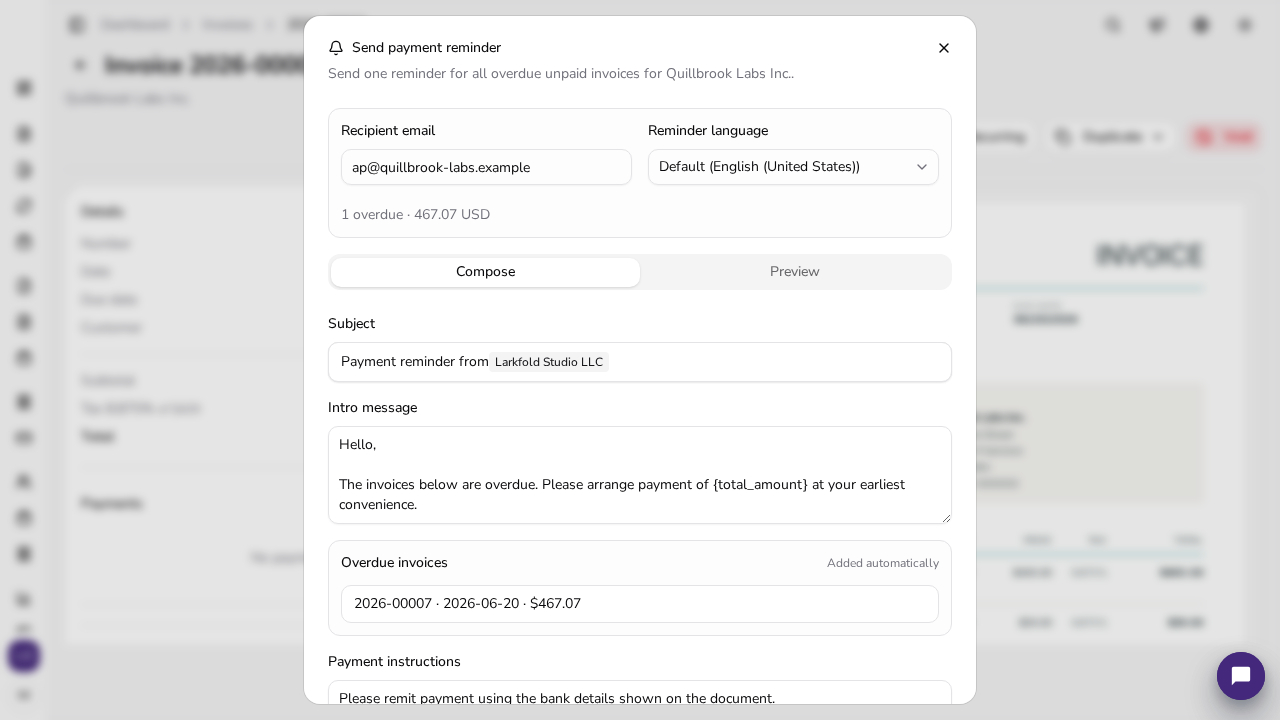The width and height of the screenshot is (1280, 720).
Task: Click the Intro message resize handle corner
Action: pyautogui.click(x=945, y=517)
